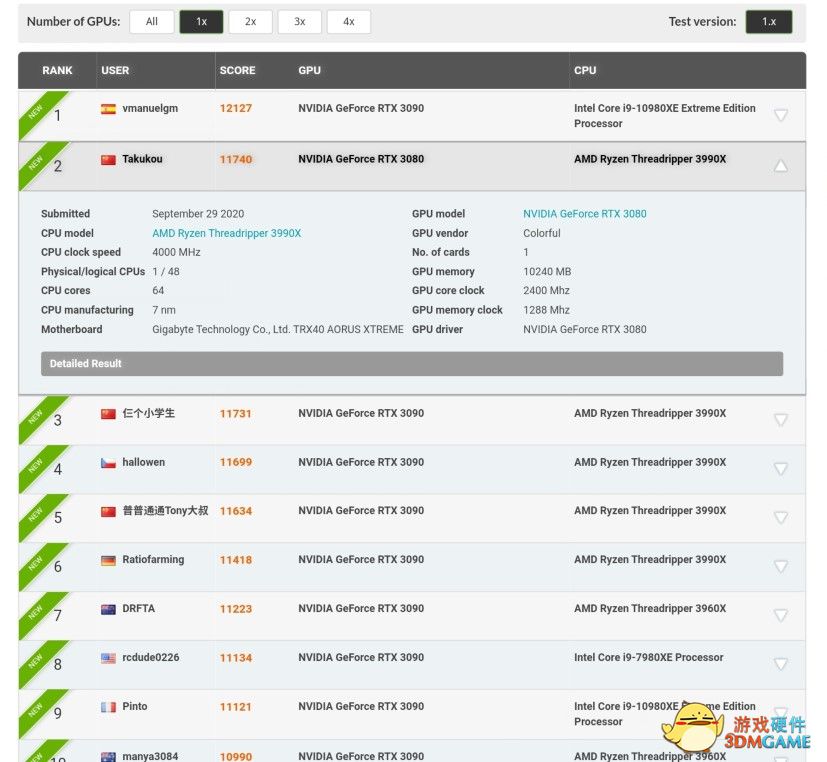Click the NEW ribbon on rank 8
This screenshot has height=762, width=827.
pos(38,659)
